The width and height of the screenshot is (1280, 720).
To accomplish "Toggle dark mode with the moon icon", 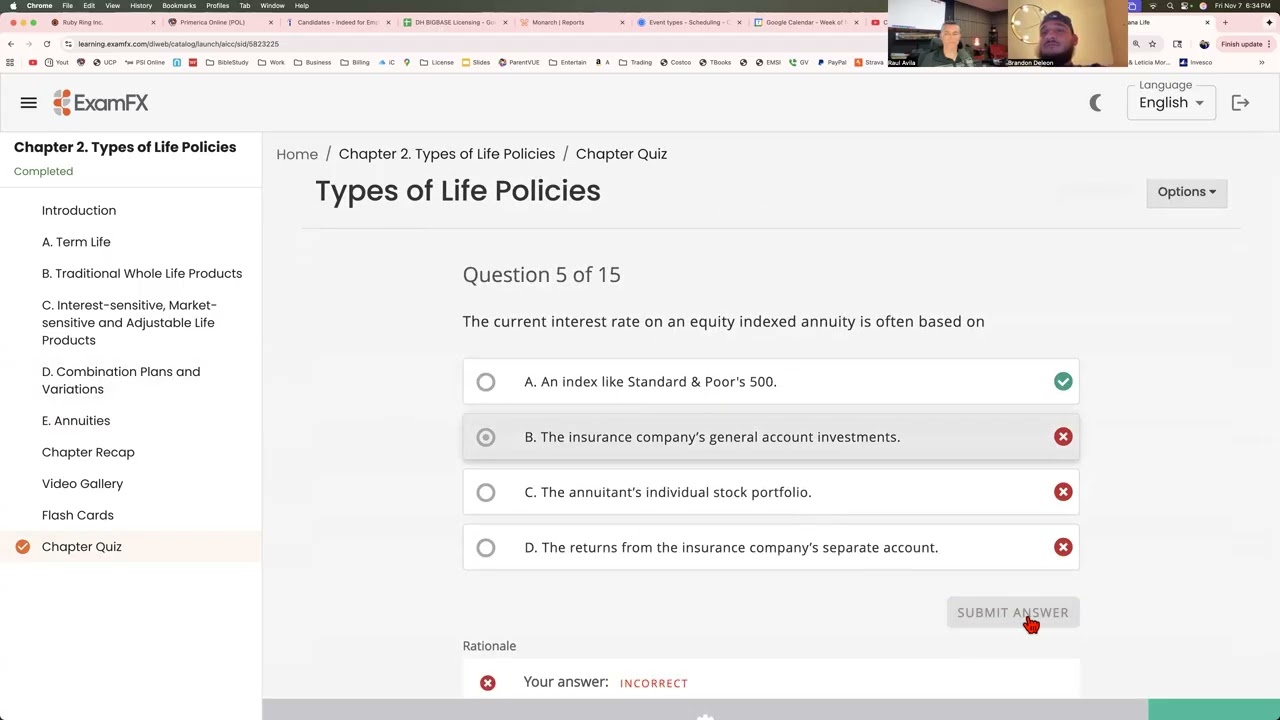I will tap(1096, 103).
